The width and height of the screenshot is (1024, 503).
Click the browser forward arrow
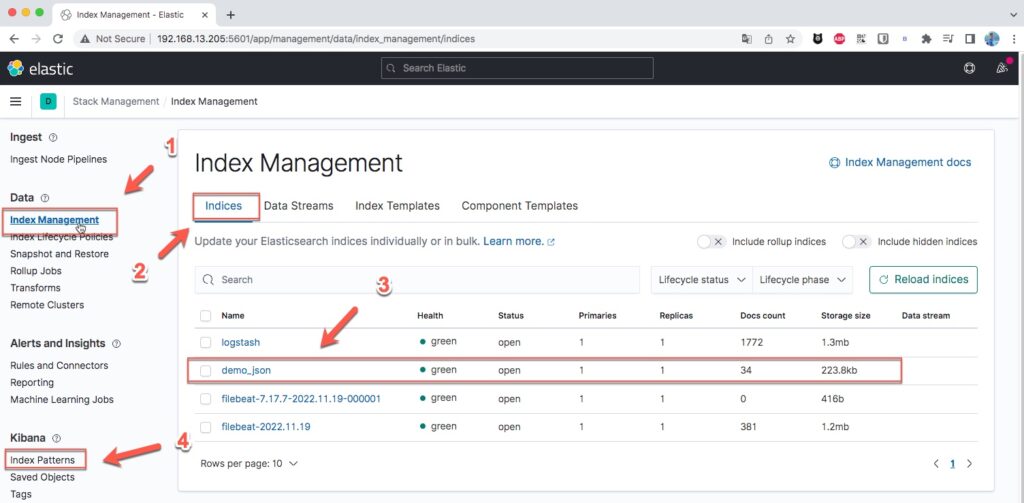[36, 39]
